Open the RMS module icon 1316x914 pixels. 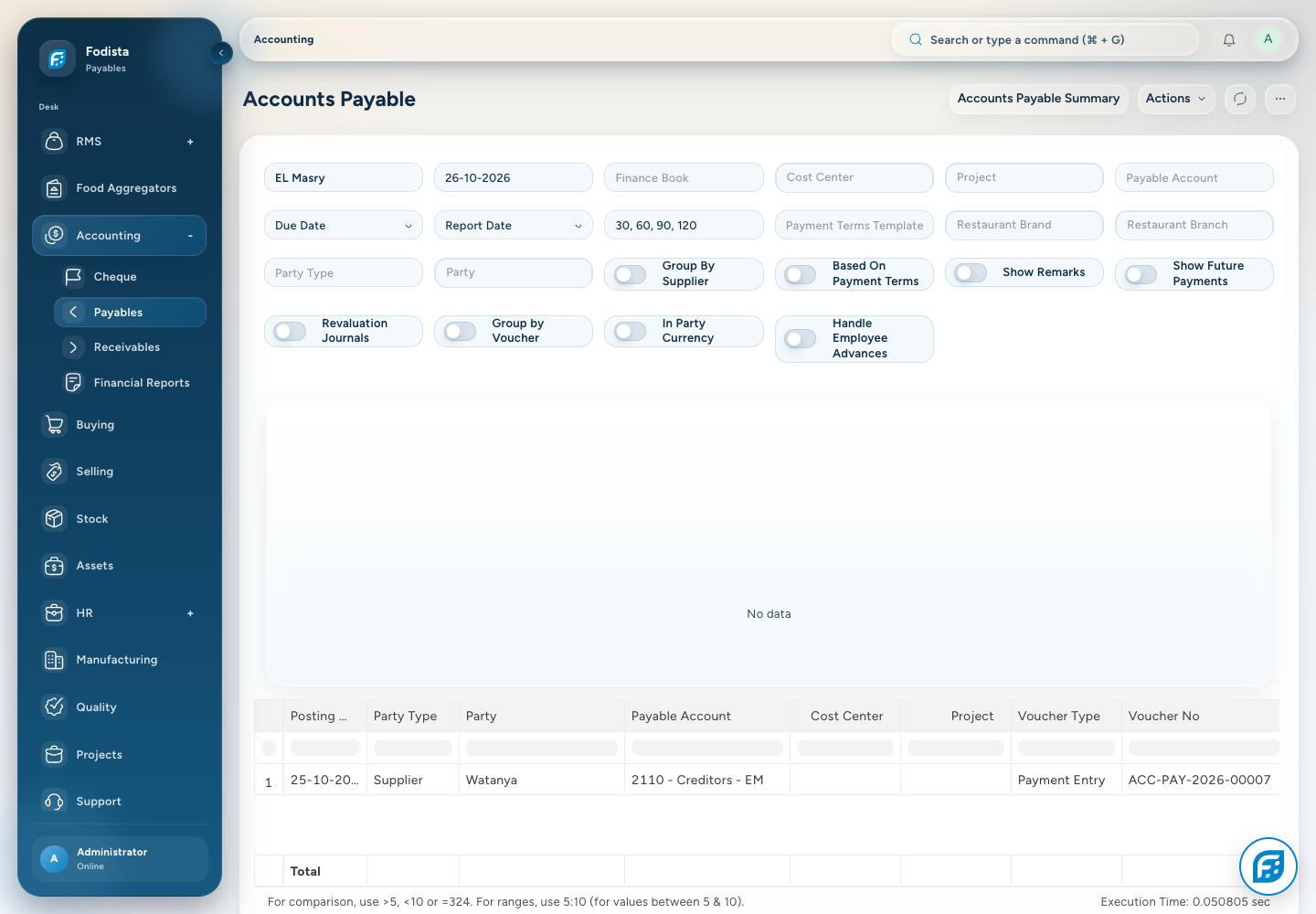(x=55, y=142)
